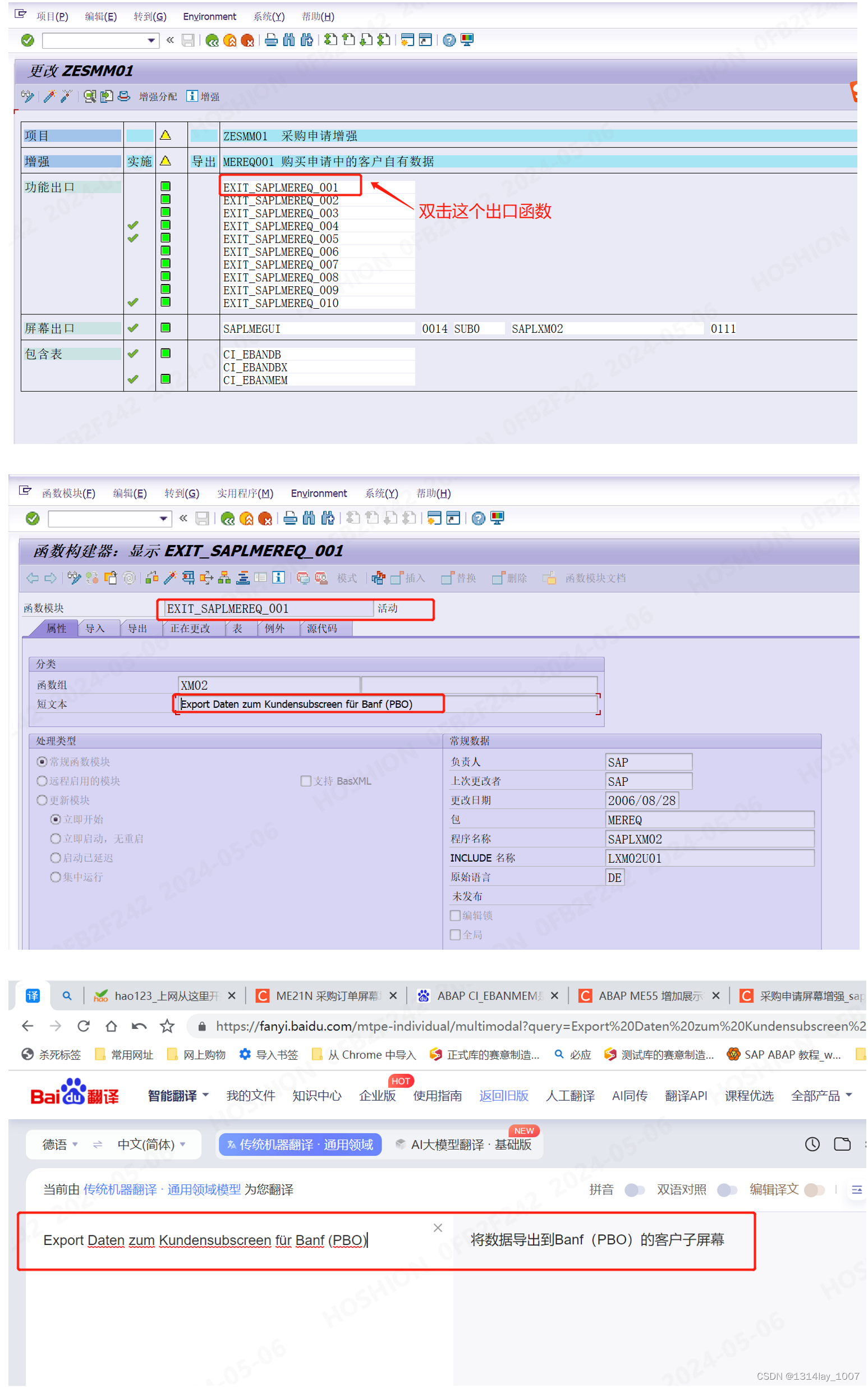Click 传统机器翻译·通用领域 button
Image resolution: width=868 pixels, height=1387 pixels.
(x=300, y=1145)
